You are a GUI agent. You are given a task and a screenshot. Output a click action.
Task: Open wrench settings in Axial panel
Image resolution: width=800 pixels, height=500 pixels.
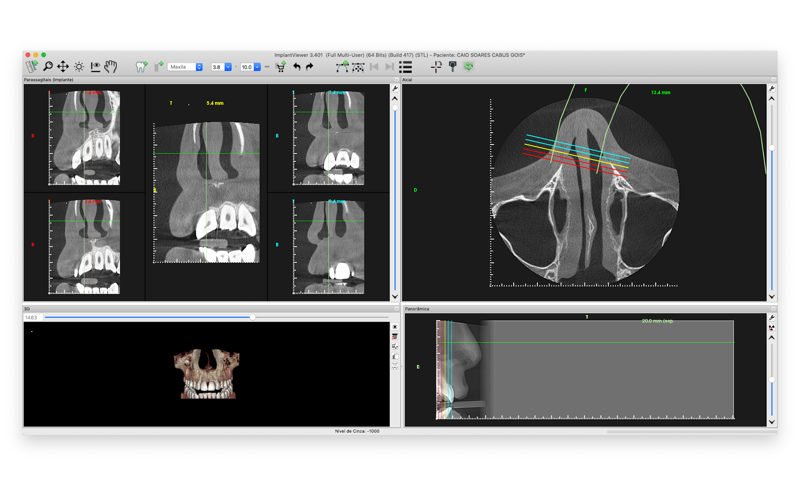tap(772, 89)
